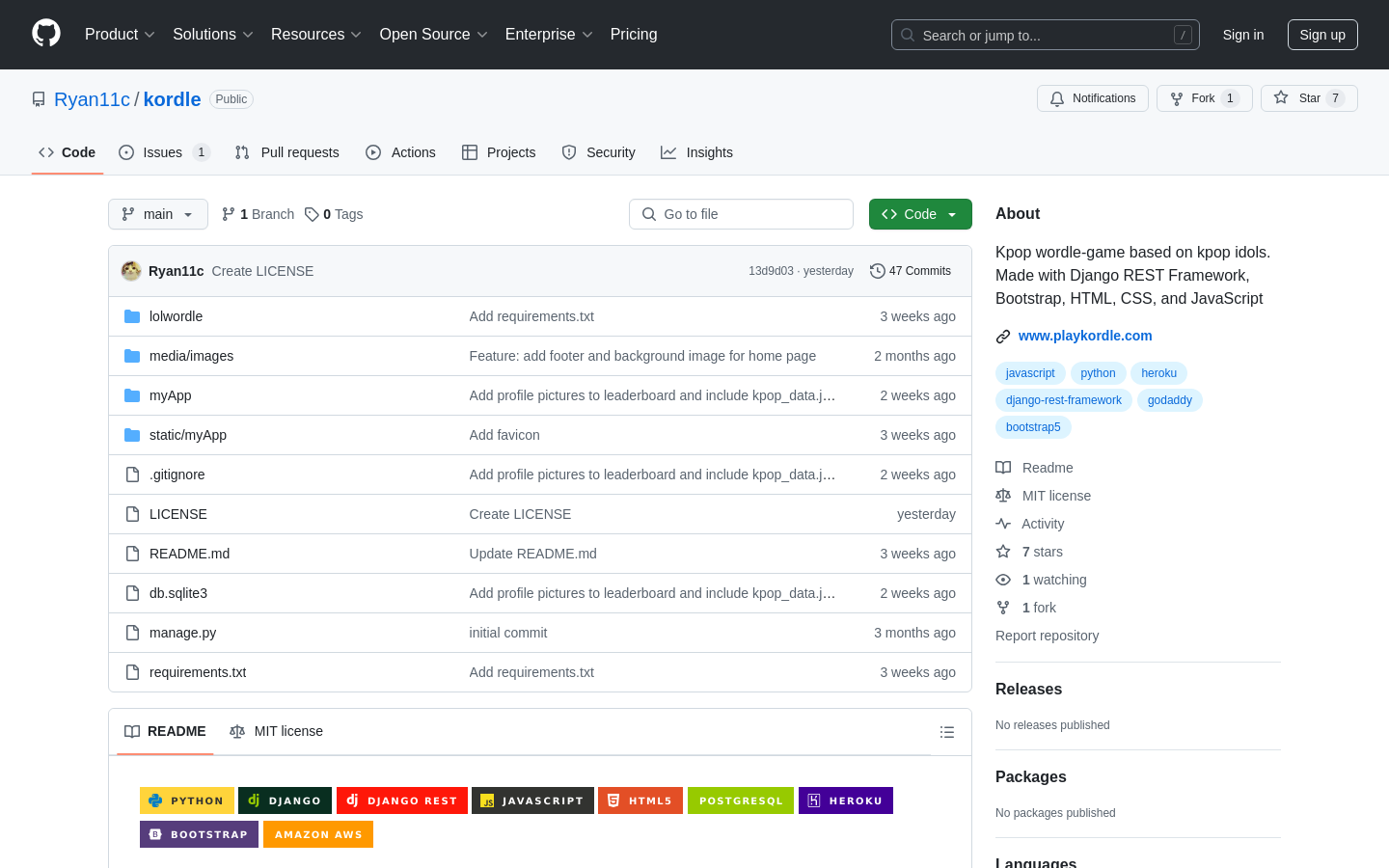Image resolution: width=1389 pixels, height=868 pixels.
Task: Click the heroku topic tag
Action: pos(1158,373)
